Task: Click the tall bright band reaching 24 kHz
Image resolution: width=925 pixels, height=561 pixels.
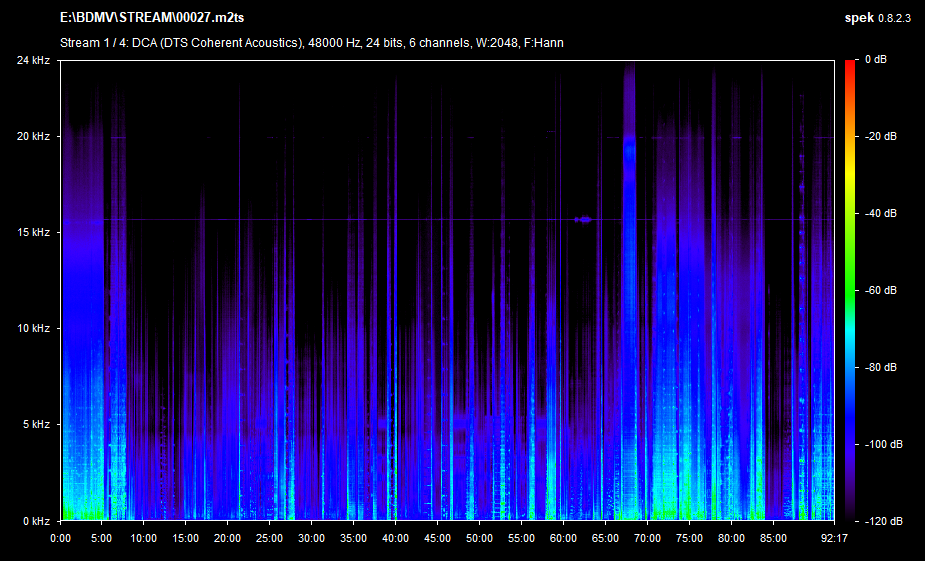Action: (x=629, y=200)
